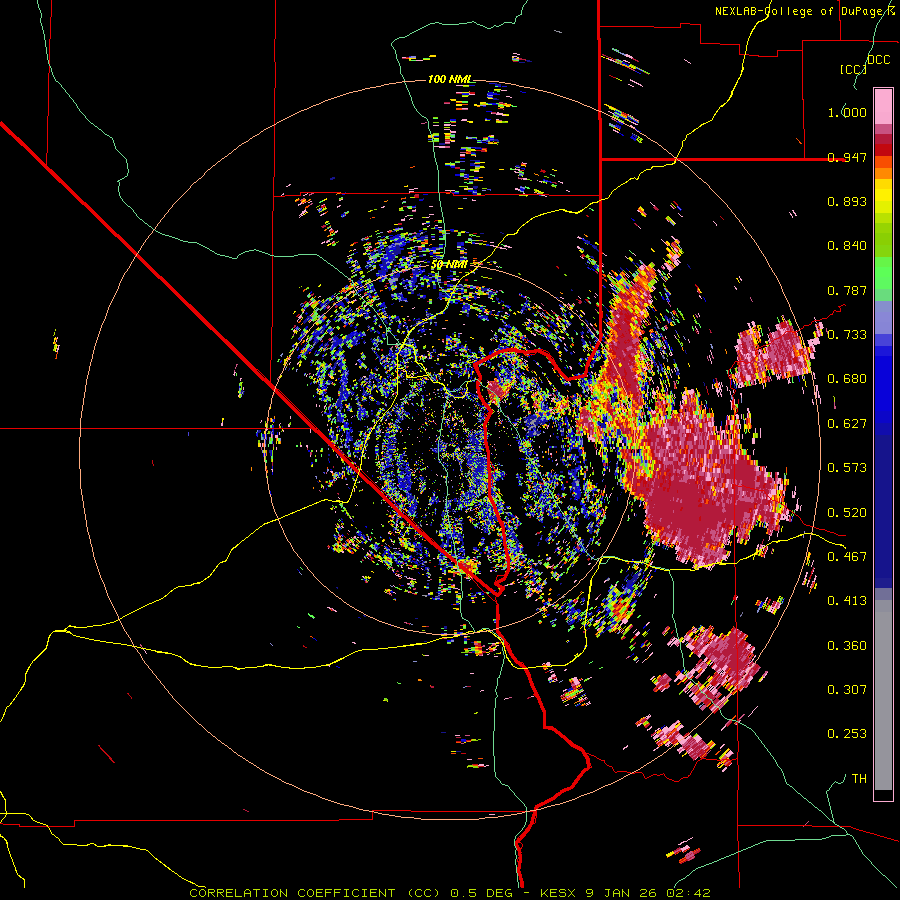
Task: Click the [CC] label above the color scale
Action: (x=853, y=69)
